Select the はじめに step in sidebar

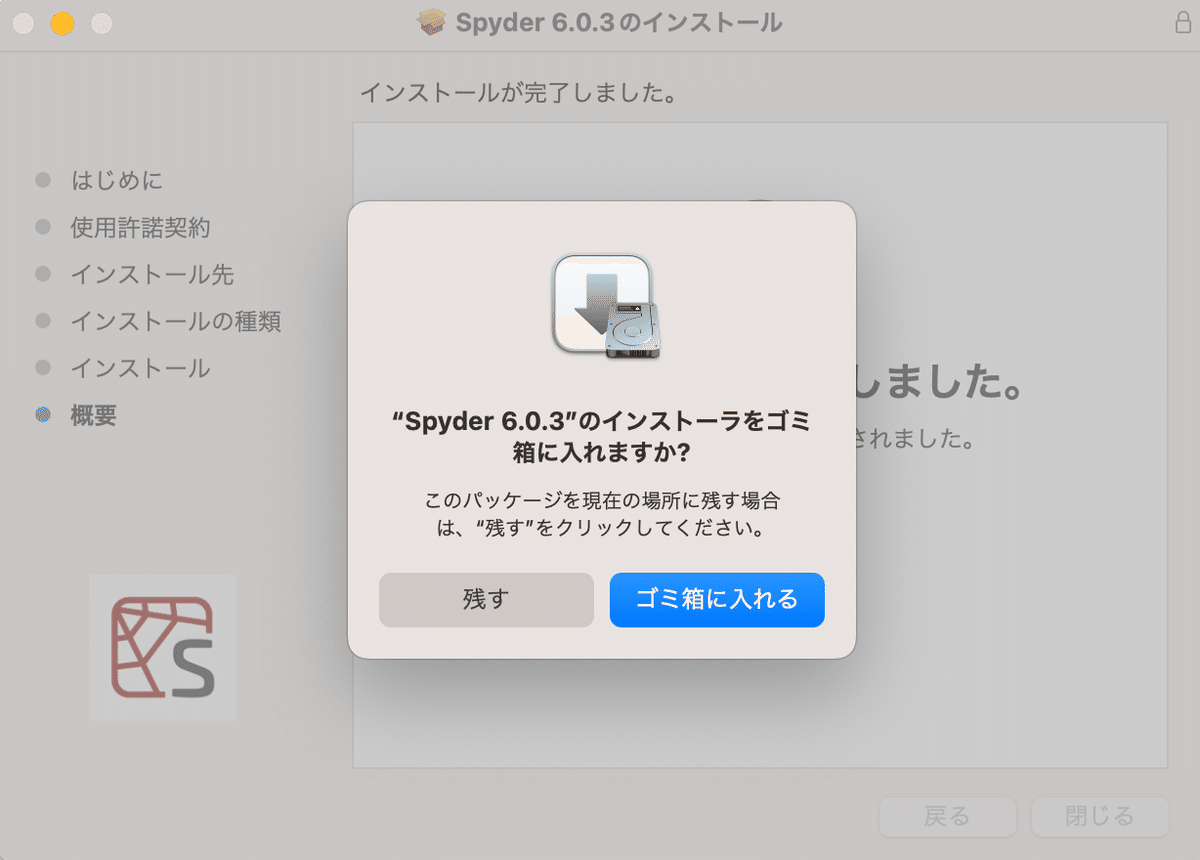tap(117, 180)
